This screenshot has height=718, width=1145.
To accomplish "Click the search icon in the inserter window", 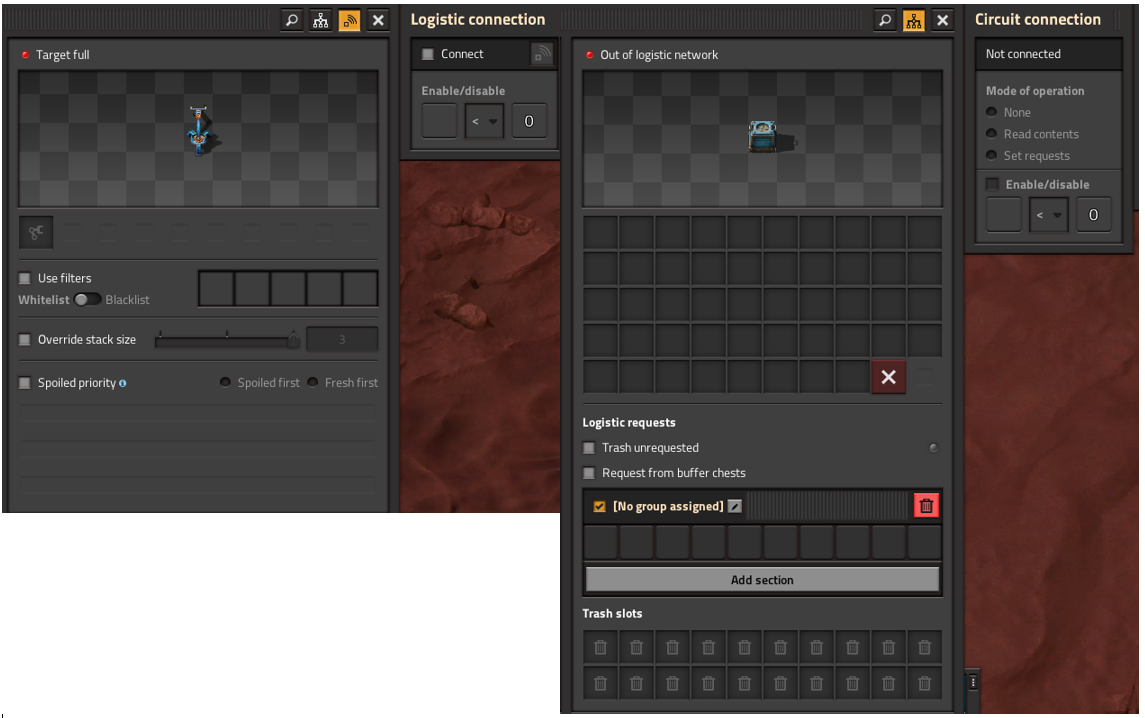I will click(x=291, y=20).
